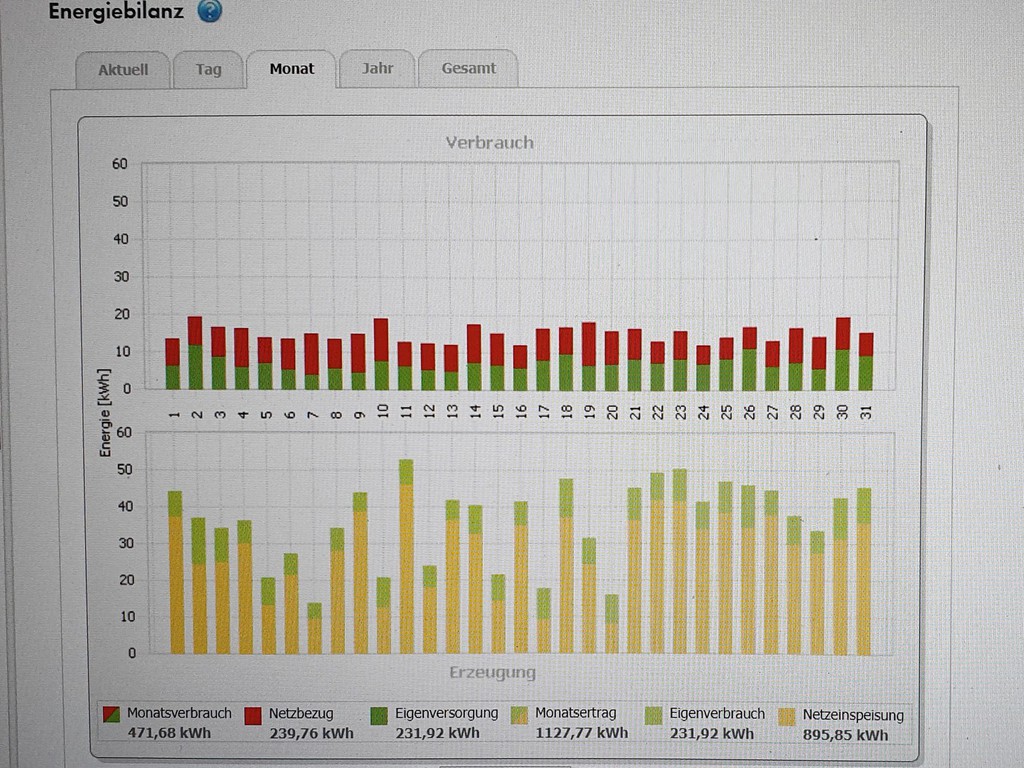The image size is (1024, 768).
Task: Click the day 23 production bar
Action: [x=680, y=565]
